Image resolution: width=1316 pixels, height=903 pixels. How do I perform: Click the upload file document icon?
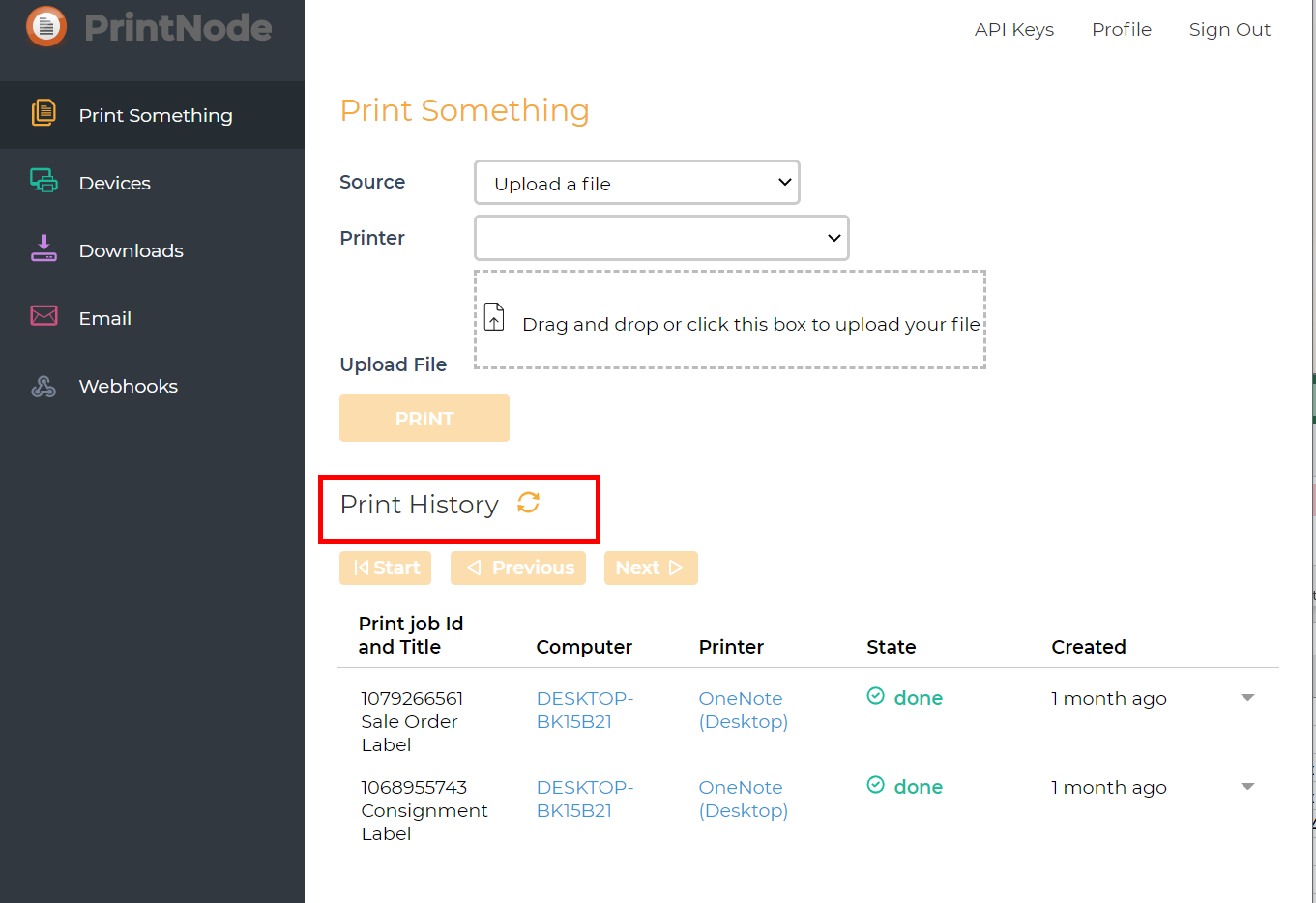coord(494,317)
